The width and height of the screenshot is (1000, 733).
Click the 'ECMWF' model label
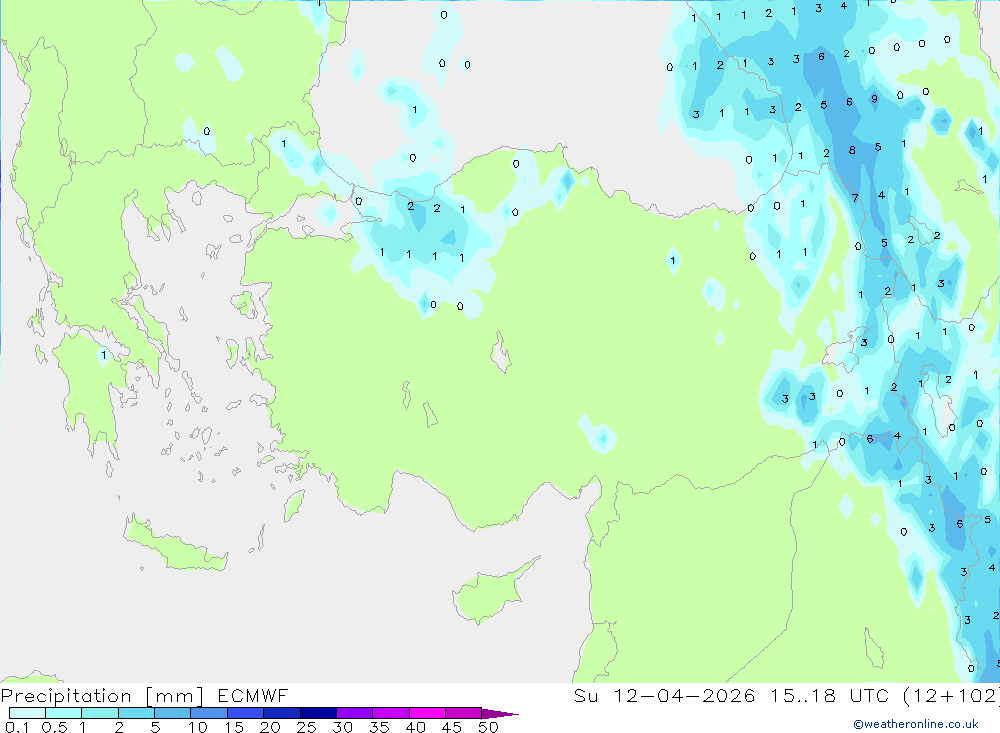[x=253, y=695]
